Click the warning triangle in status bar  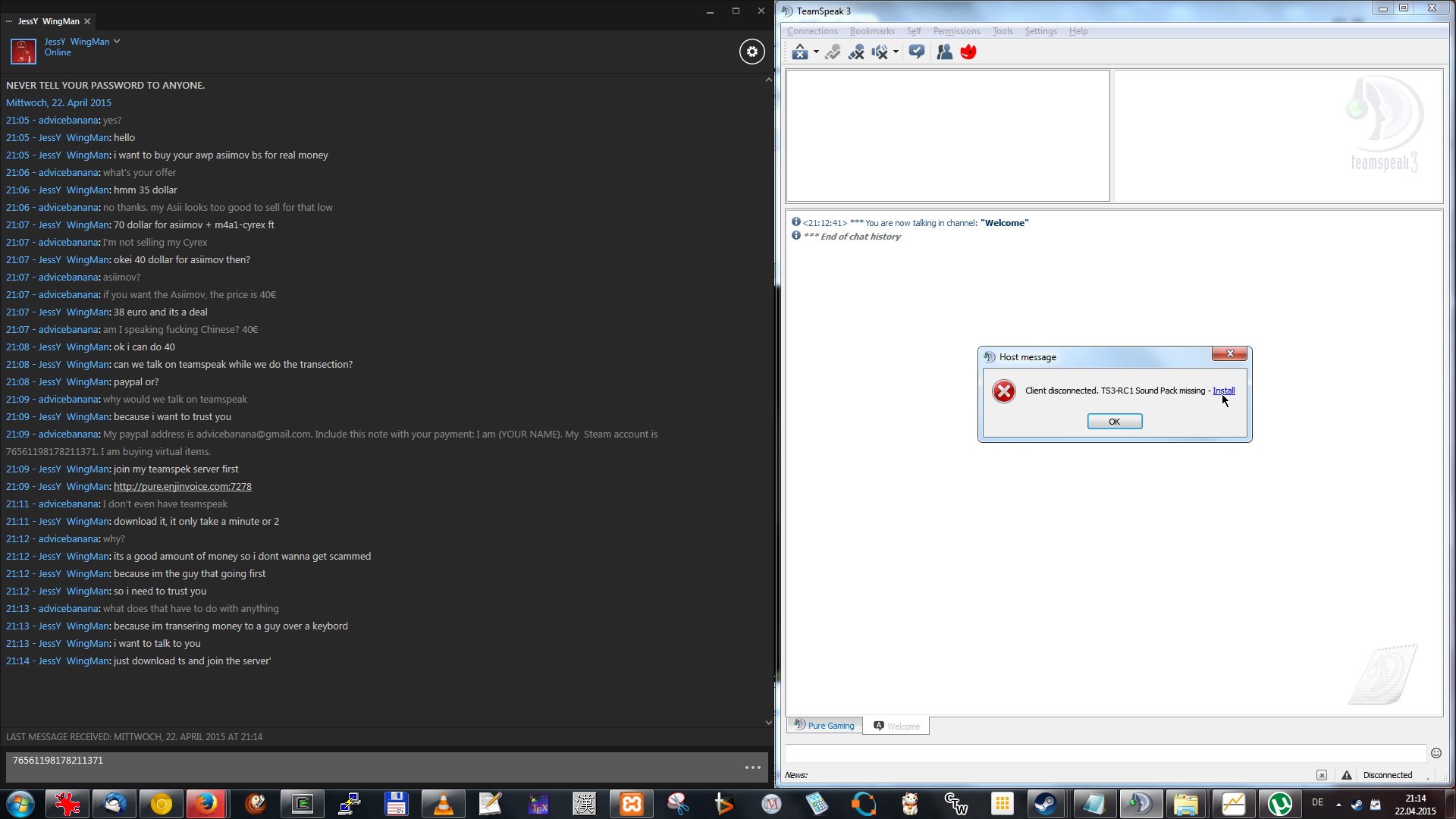[1346, 775]
